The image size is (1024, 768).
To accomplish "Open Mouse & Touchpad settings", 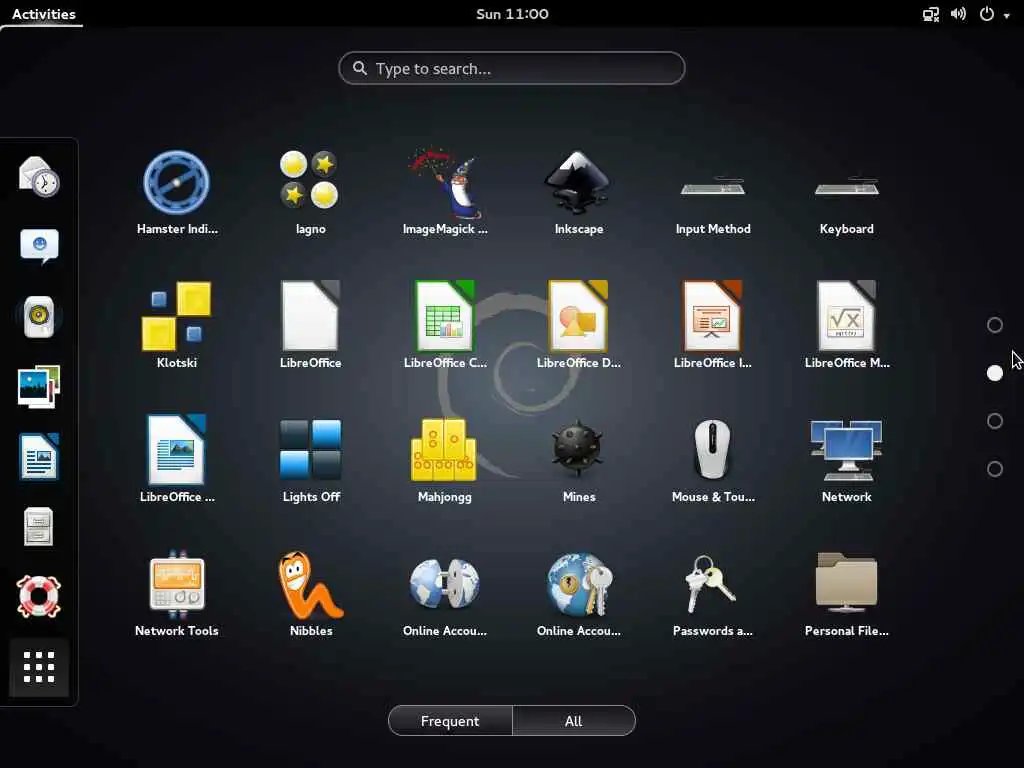I will pyautogui.click(x=712, y=459).
